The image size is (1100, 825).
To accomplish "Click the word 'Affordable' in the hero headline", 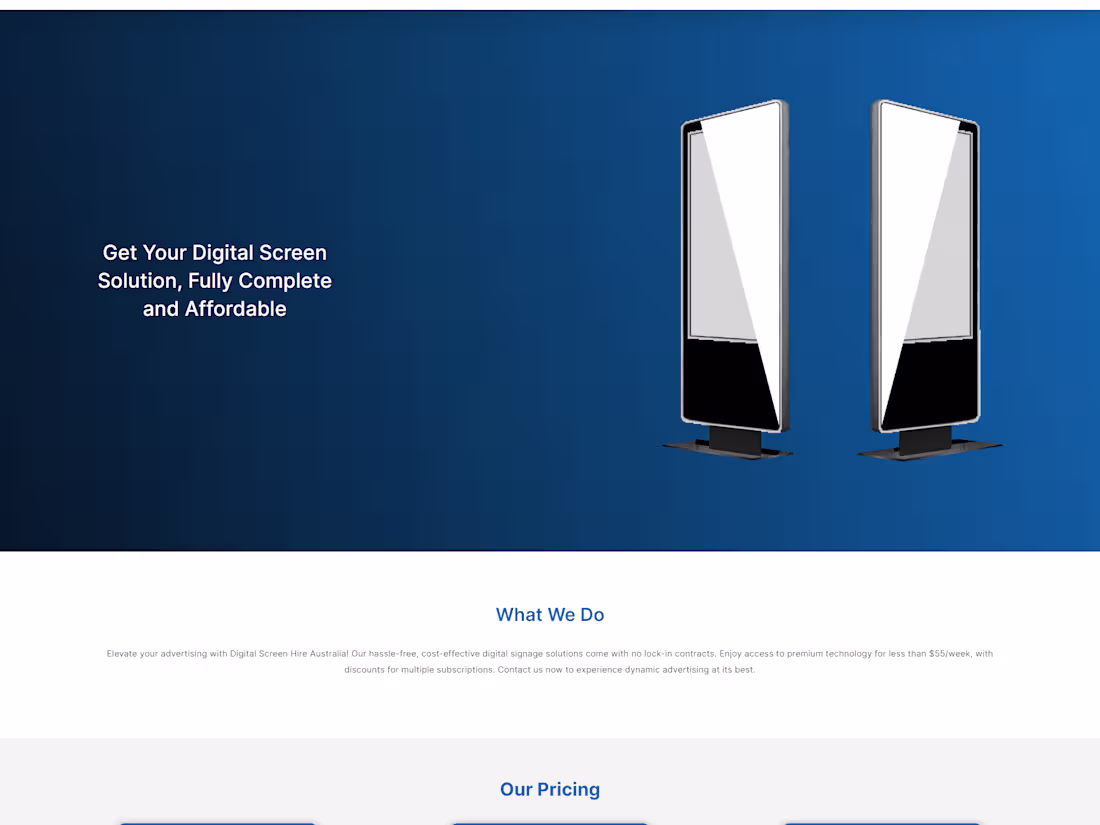I will 236,309.
